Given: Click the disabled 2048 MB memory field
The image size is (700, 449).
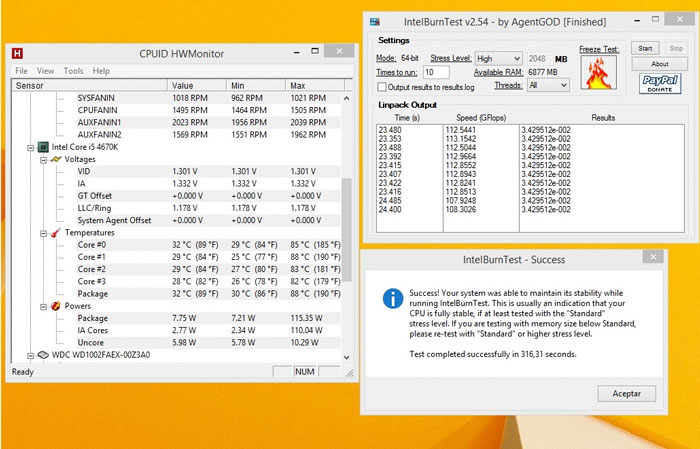Looking at the screenshot, I should coord(539,58).
